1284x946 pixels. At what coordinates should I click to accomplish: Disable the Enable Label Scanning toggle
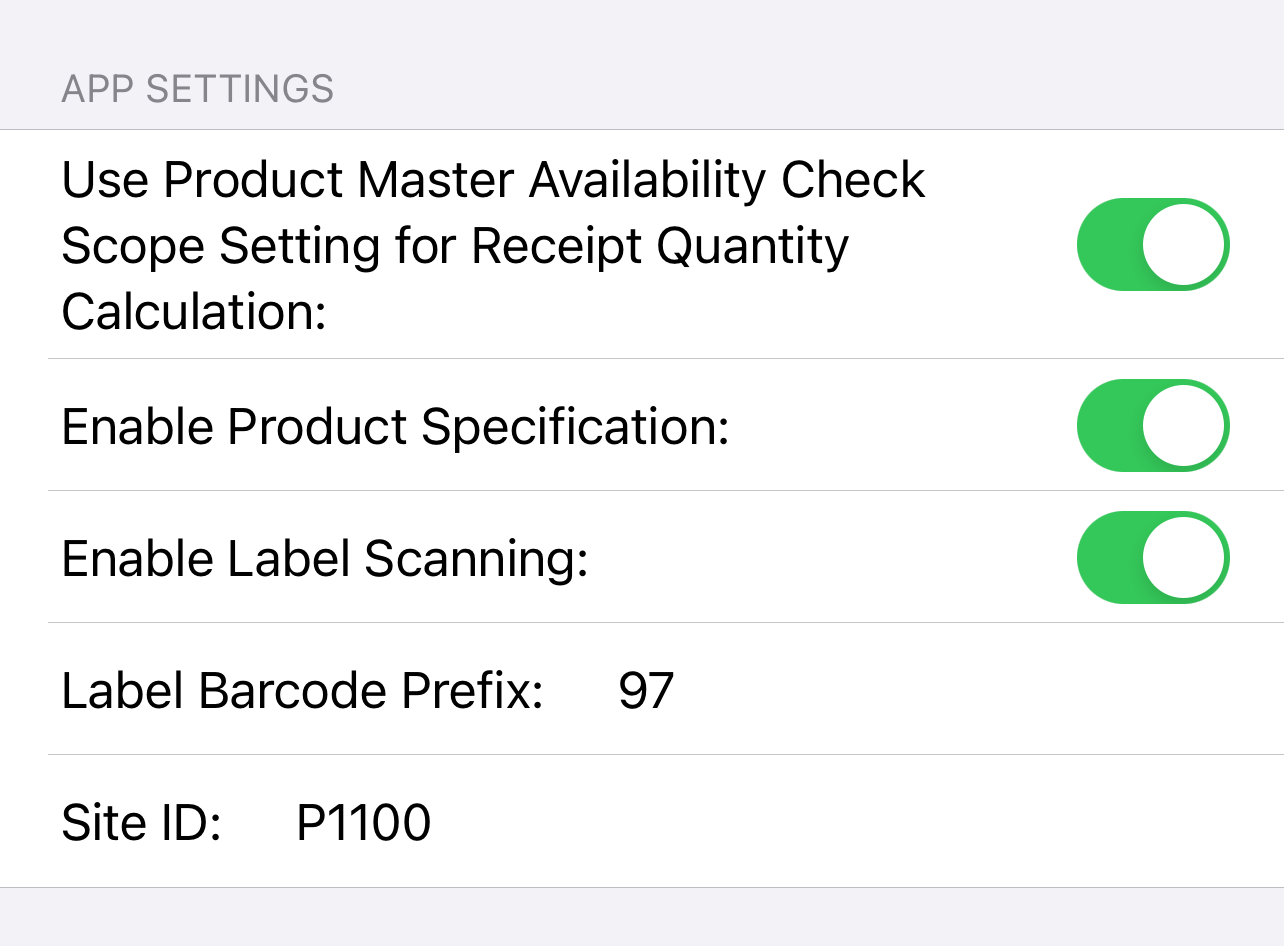pyautogui.click(x=1152, y=558)
